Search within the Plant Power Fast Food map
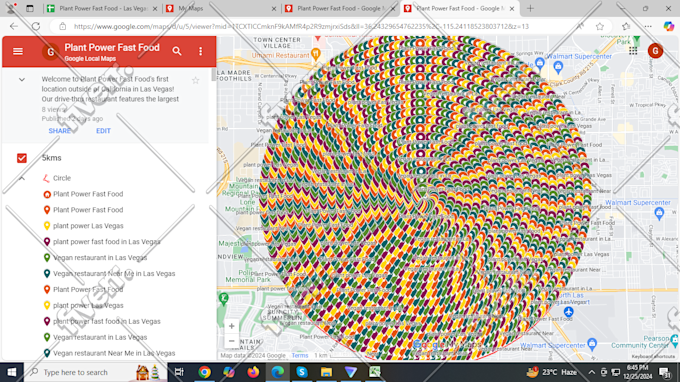 pyautogui.click(x=177, y=51)
